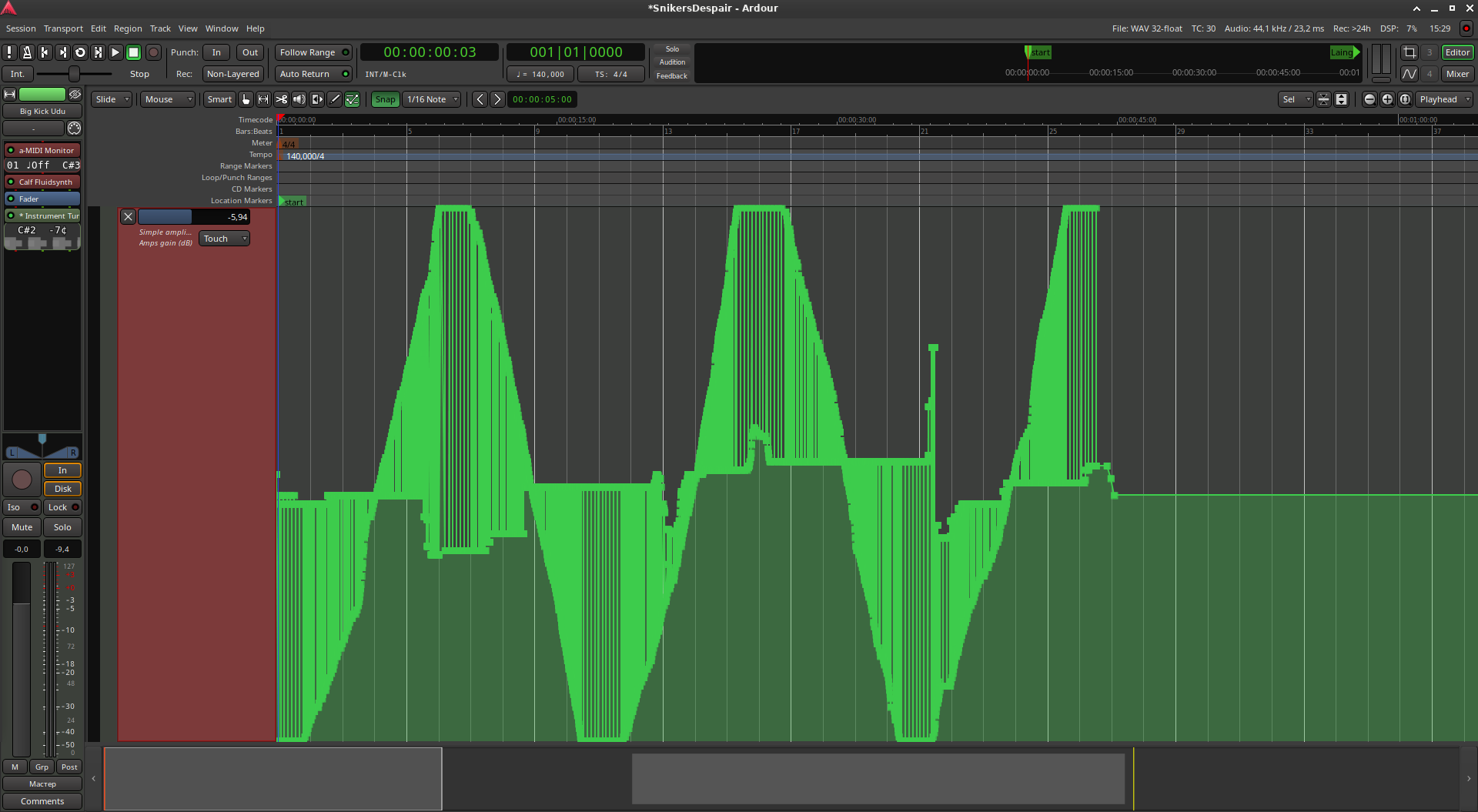
Task: Select the Draw pencil tool
Action: point(334,99)
